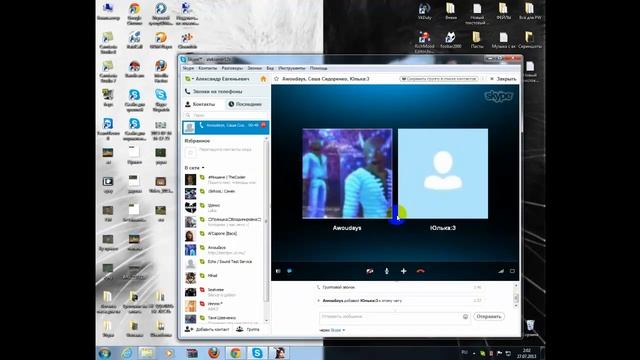This screenshot has height=360, width=640.
Task: Click Закрыть to close conversation
Action: pyautogui.click(x=503, y=79)
